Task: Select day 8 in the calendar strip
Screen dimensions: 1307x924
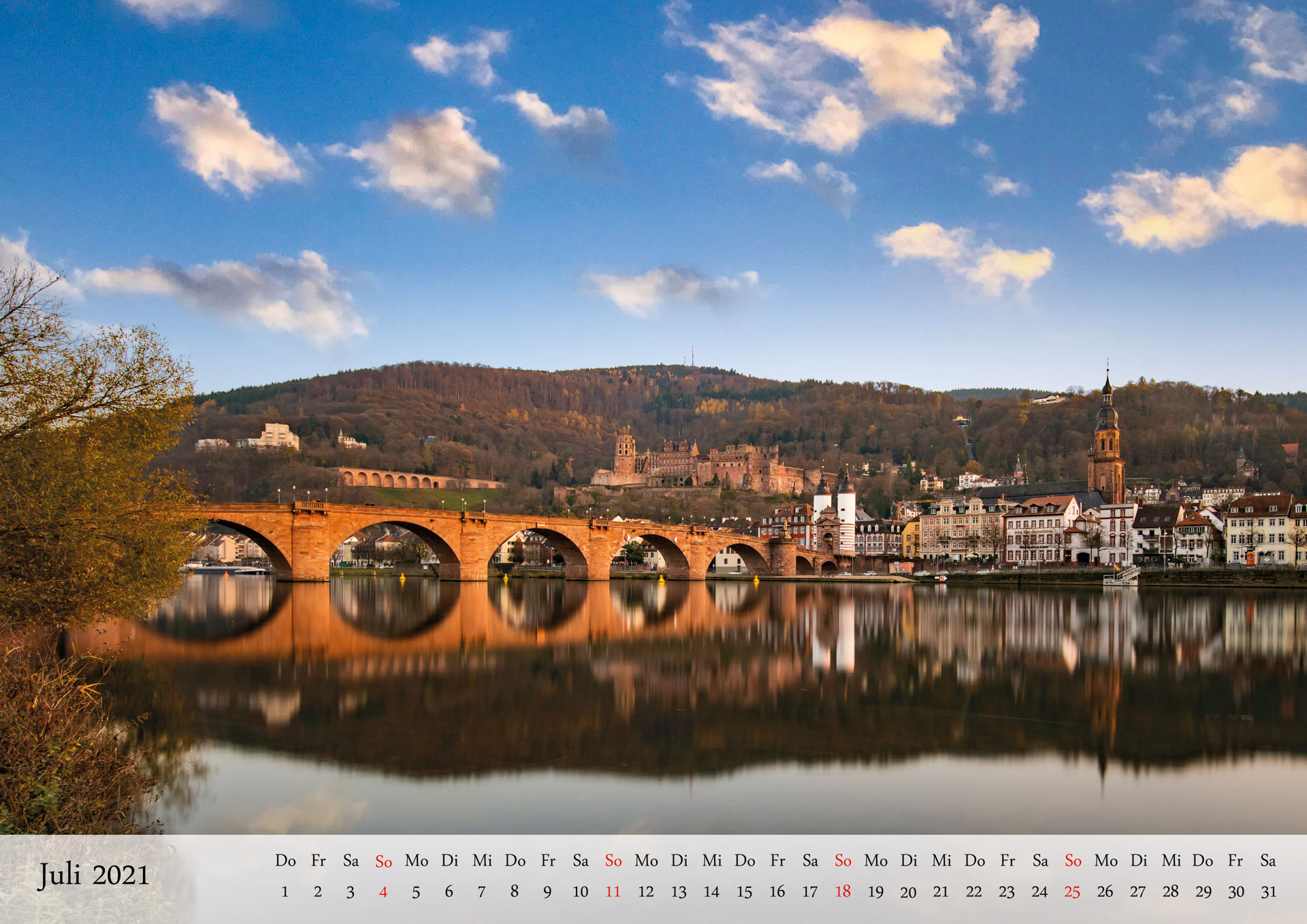Action: click(x=515, y=891)
